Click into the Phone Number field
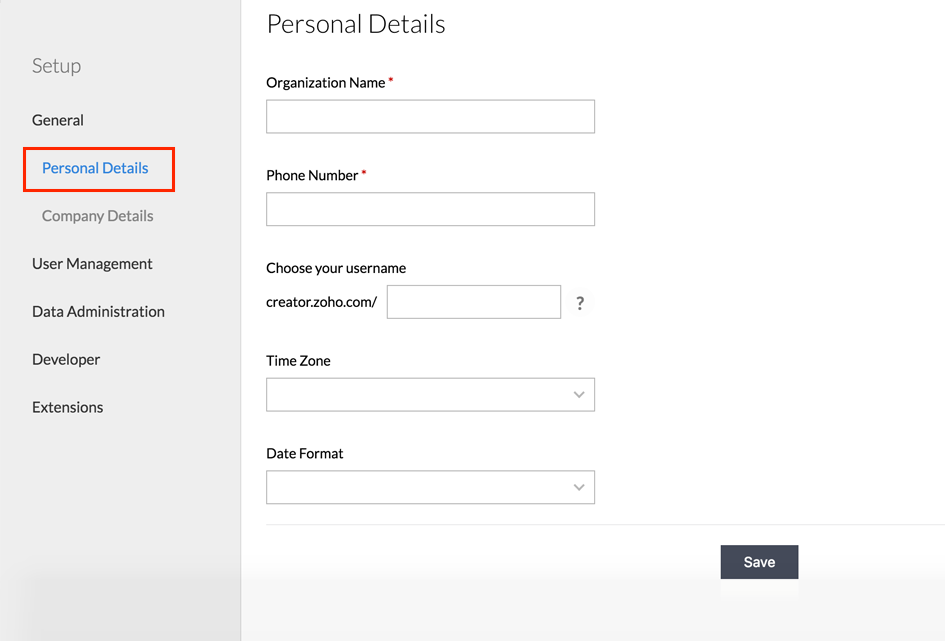 coord(430,209)
